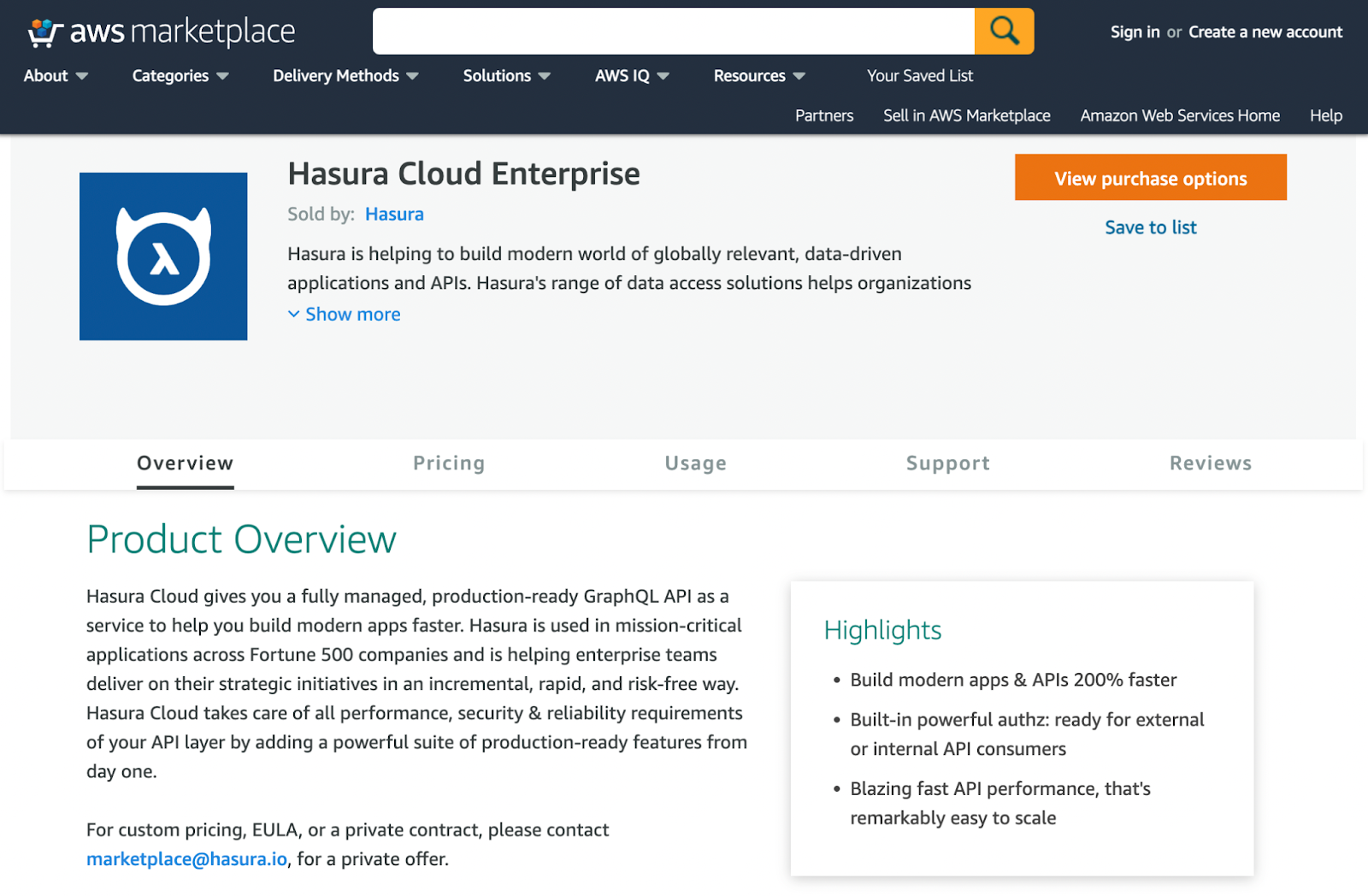Click the orange search magnifier button
1368x896 pixels.
(1004, 32)
